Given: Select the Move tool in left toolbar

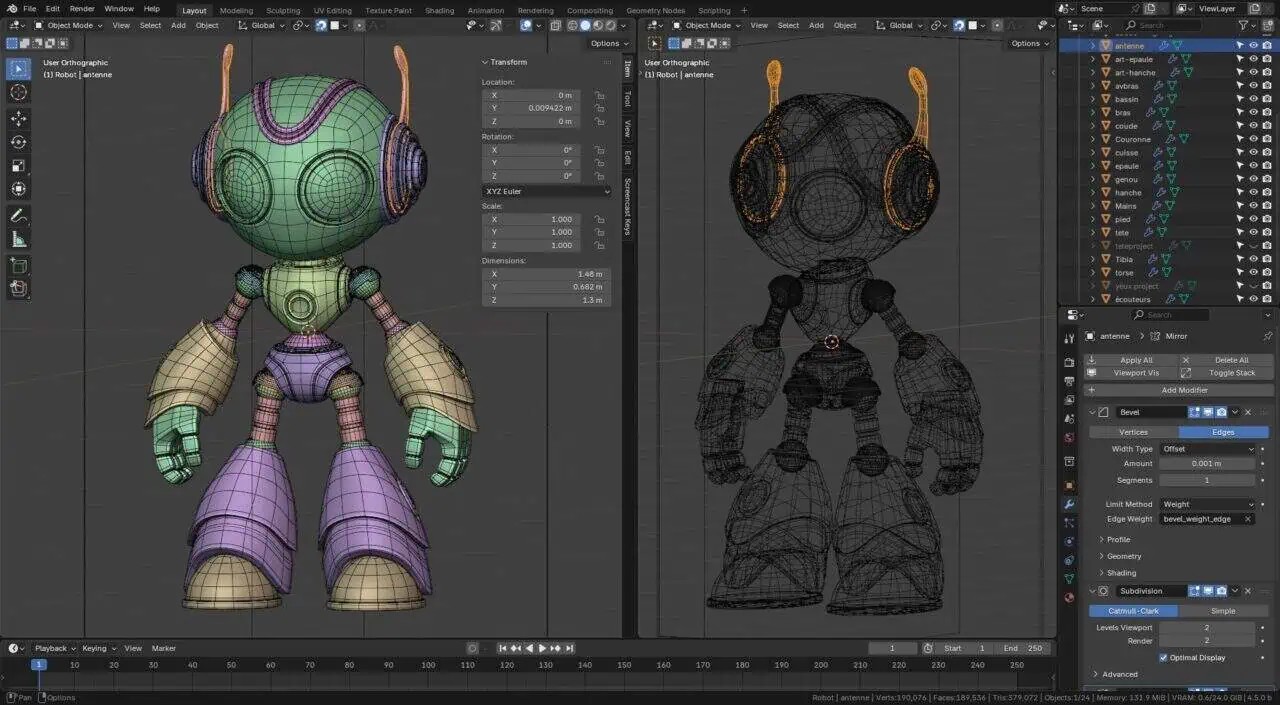Looking at the screenshot, I should (x=19, y=117).
